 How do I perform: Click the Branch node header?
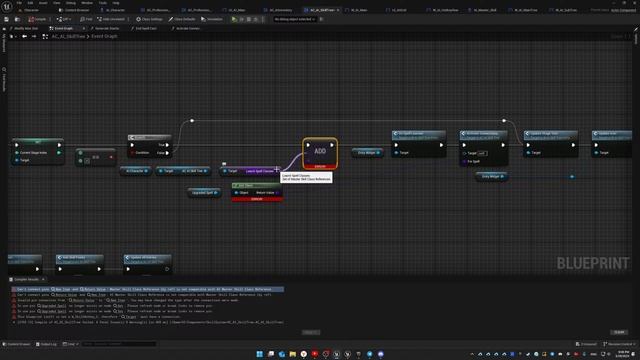149,138
